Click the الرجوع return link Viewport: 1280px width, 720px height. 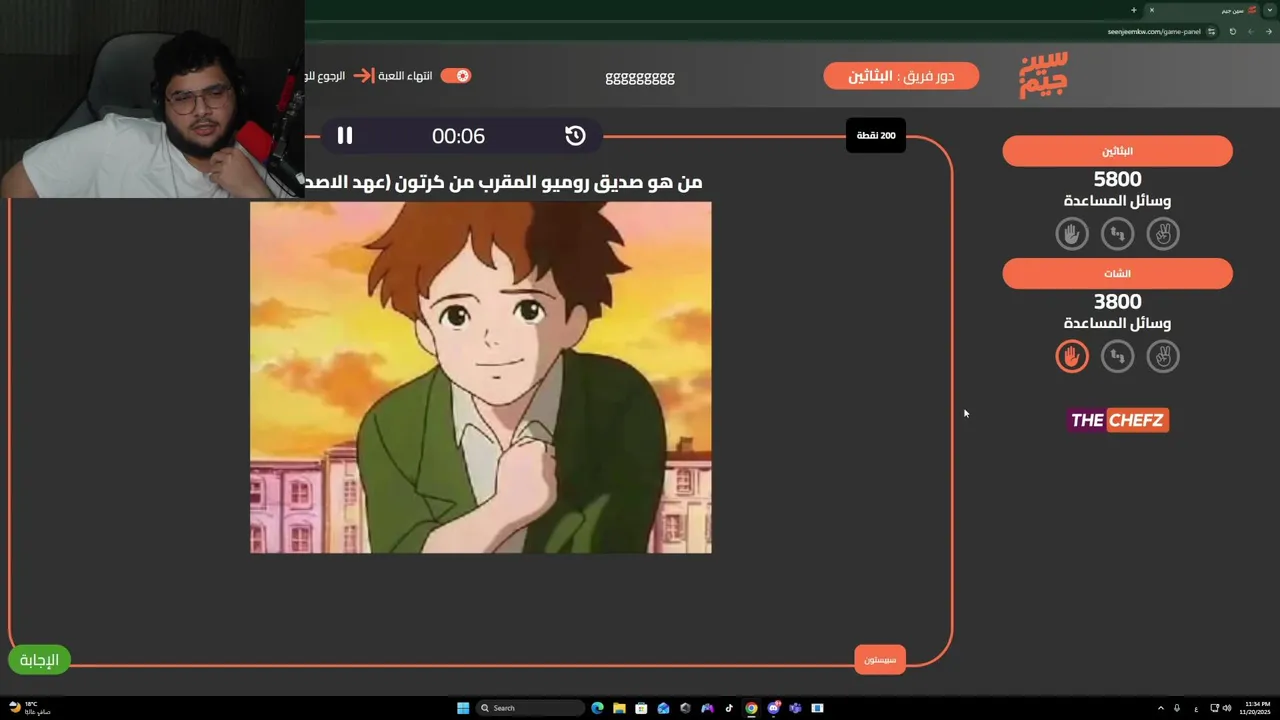[x=324, y=76]
